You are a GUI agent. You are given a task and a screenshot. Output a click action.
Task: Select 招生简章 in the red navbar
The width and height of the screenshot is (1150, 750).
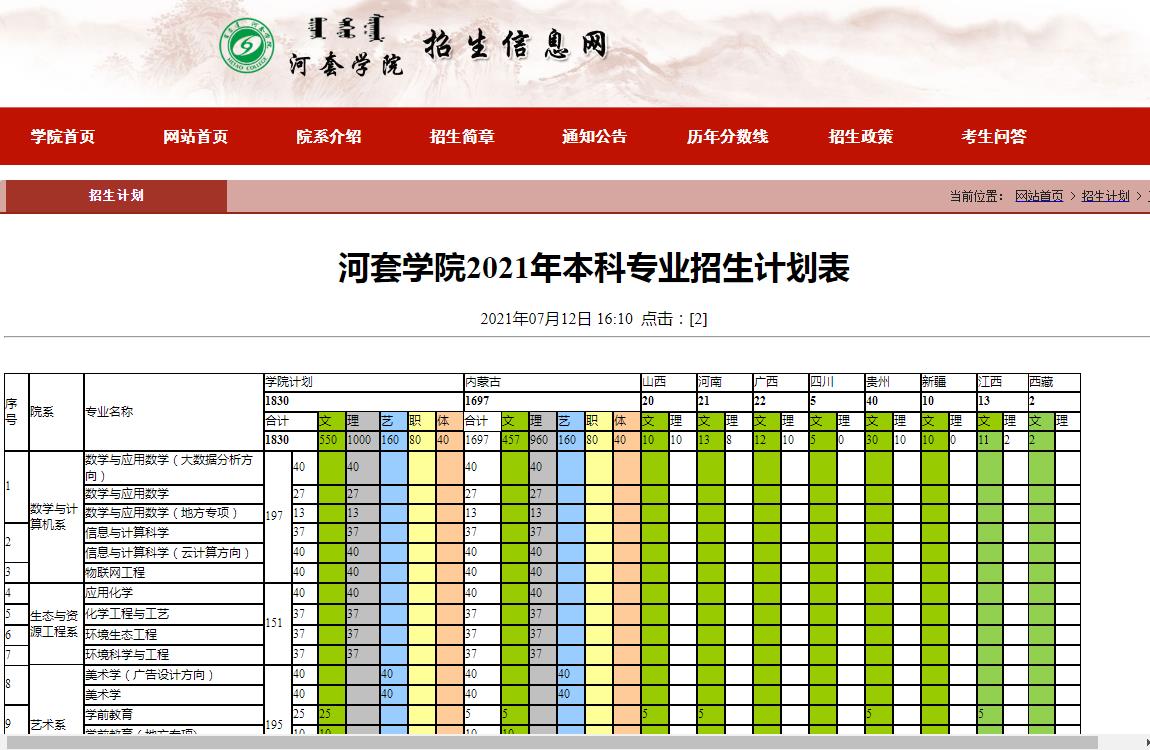coord(462,137)
